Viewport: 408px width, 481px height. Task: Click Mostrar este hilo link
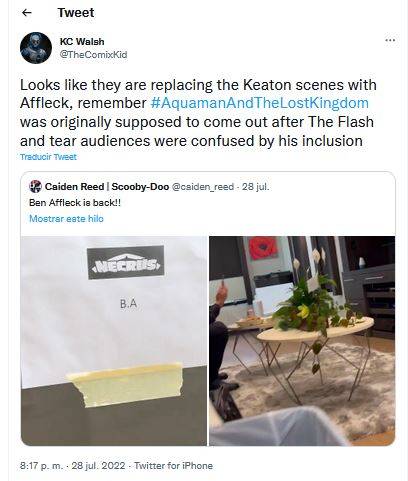(66, 219)
